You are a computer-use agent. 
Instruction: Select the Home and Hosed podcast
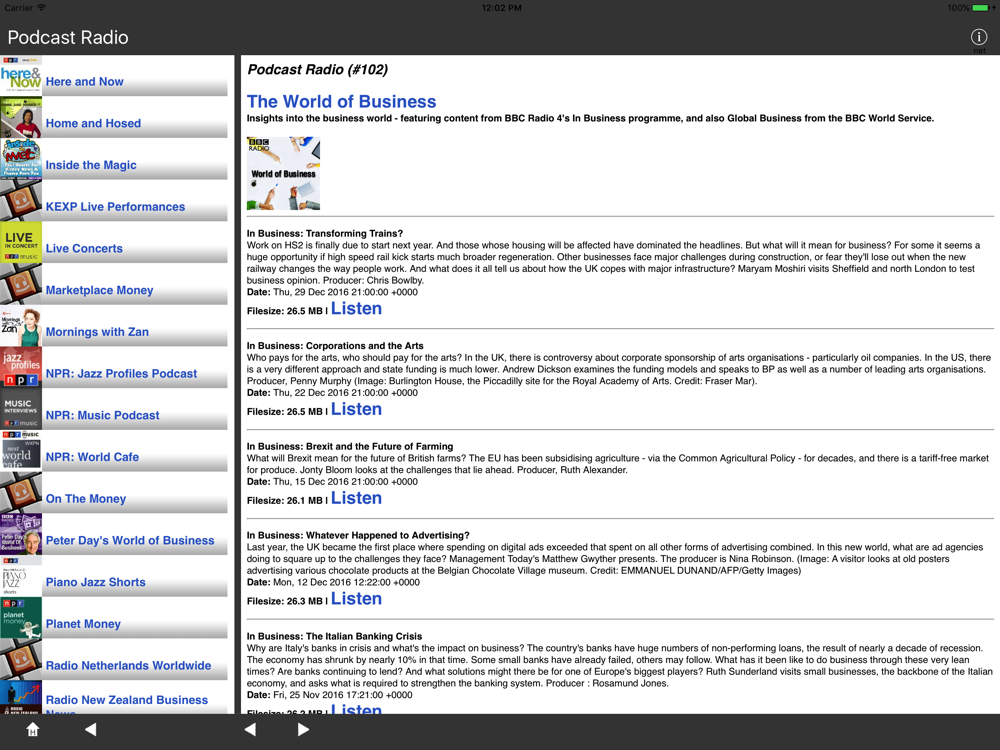[93, 123]
